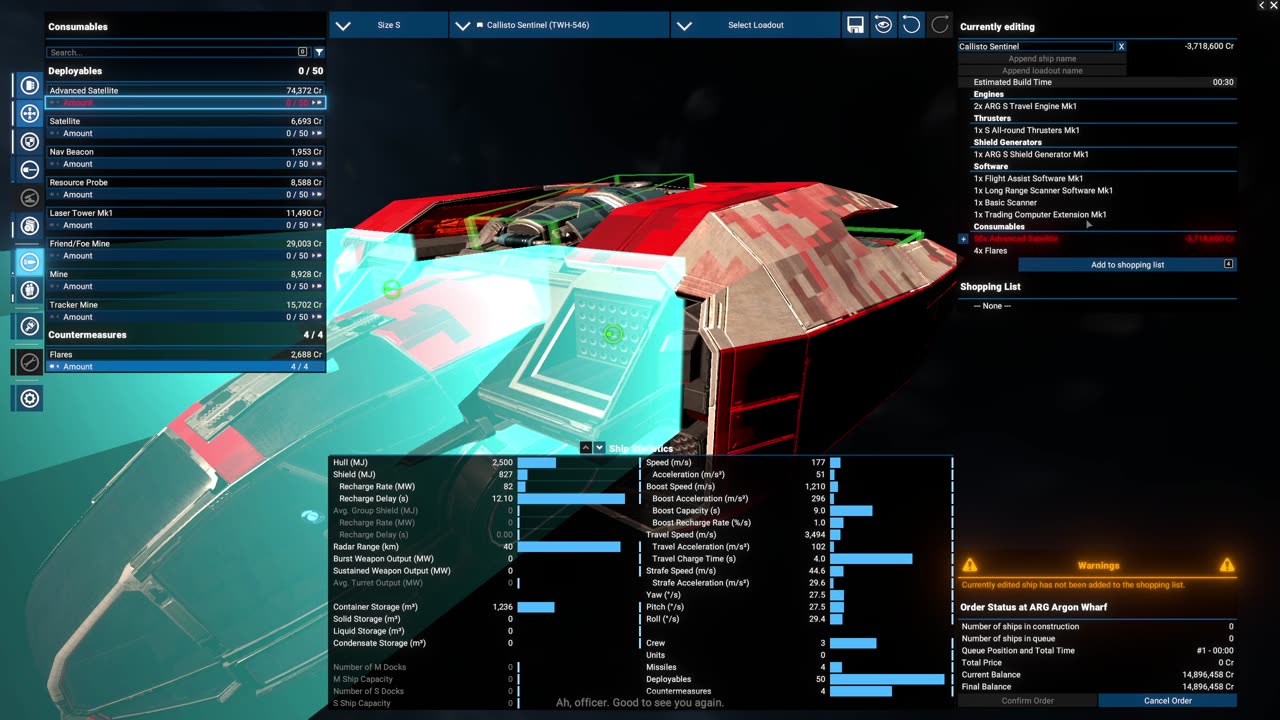The image size is (1280, 720).
Task: Open the Select Loadout dropdown
Action: 755,25
